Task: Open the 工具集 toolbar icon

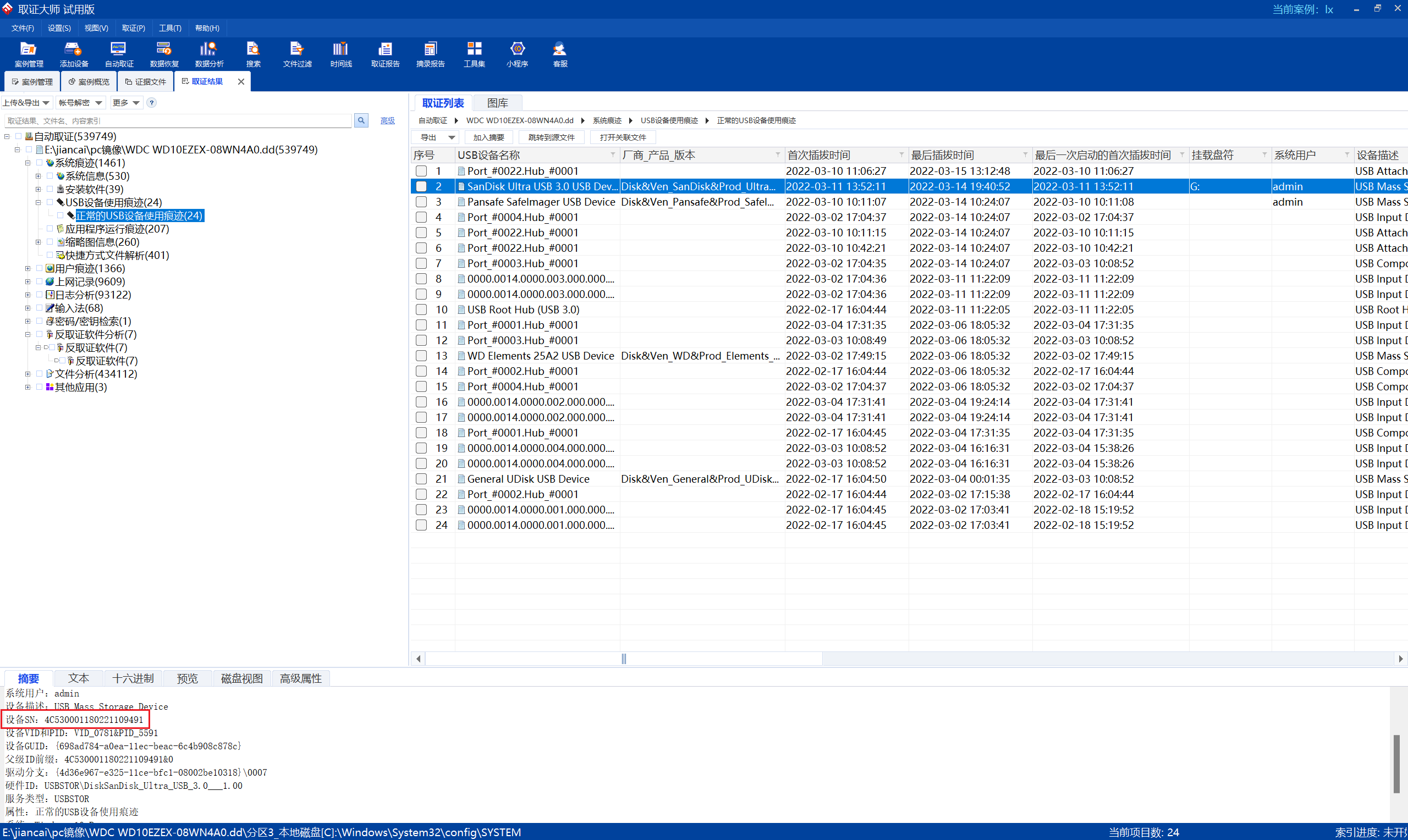Action: pyautogui.click(x=474, y=55)
